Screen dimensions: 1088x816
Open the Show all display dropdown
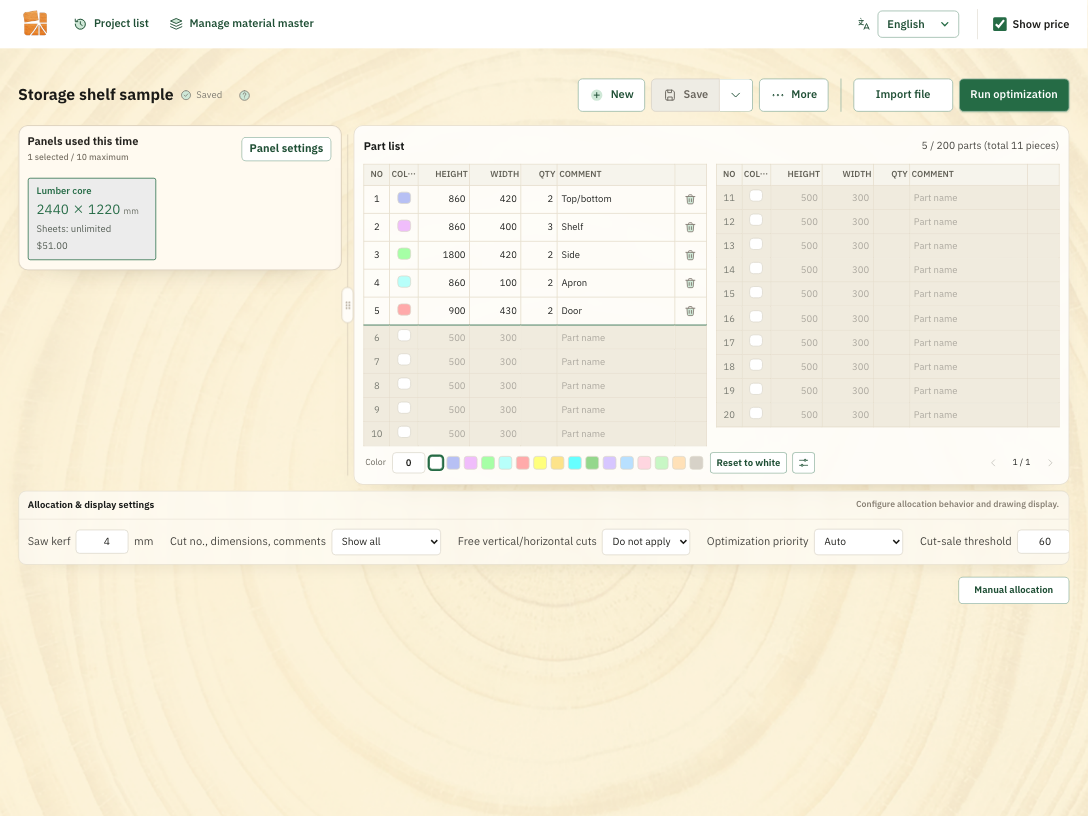(386, 542)
